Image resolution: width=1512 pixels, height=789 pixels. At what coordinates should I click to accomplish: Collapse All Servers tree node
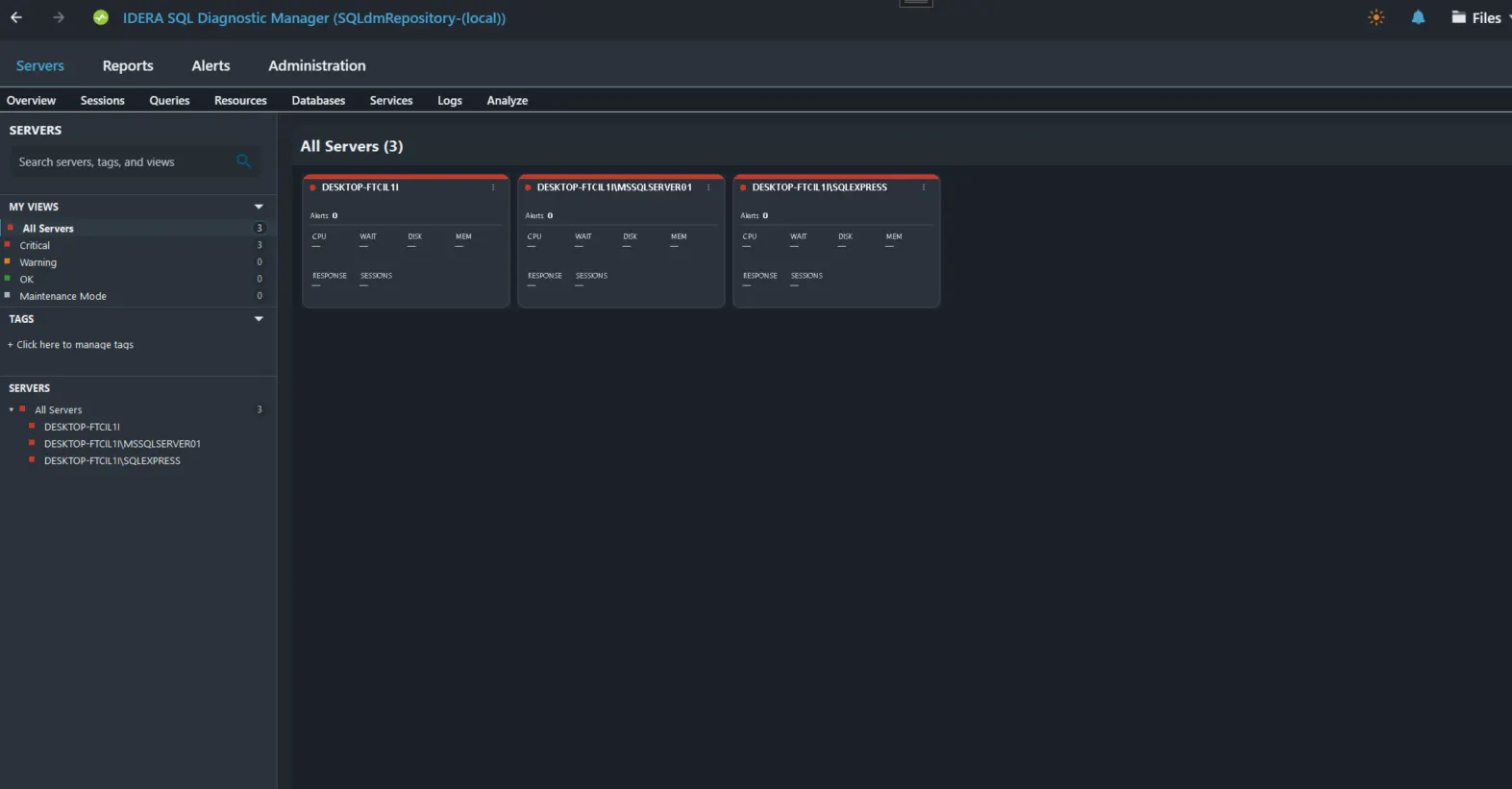click(12, 409)
